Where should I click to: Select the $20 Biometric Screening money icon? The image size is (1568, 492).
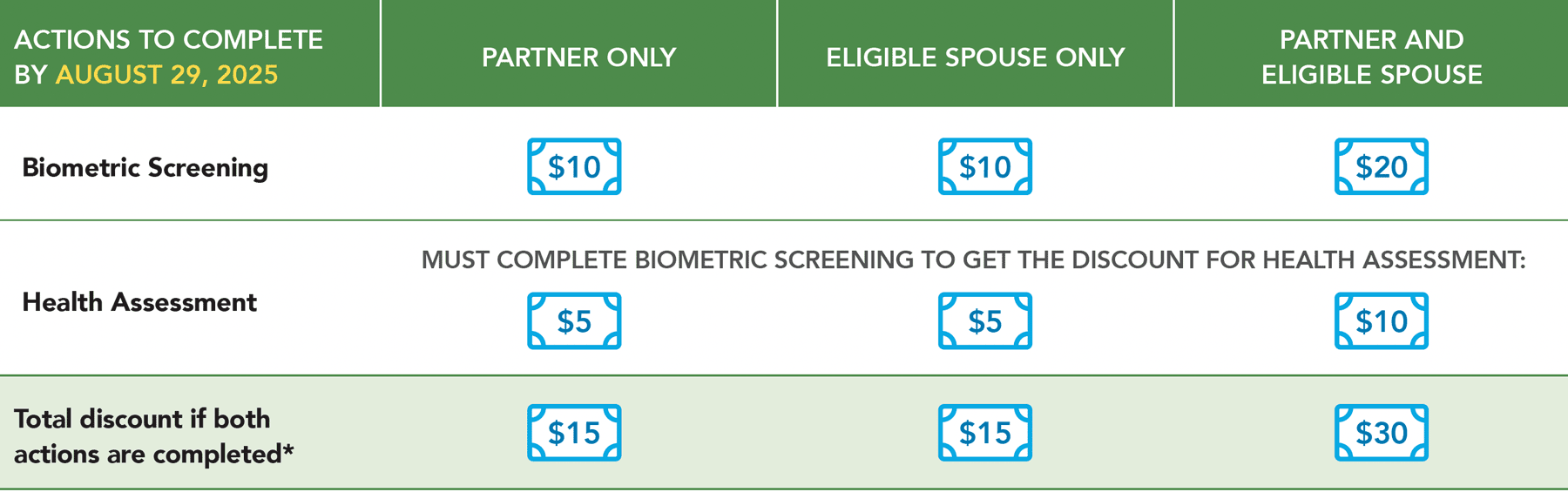[1381, 166]
